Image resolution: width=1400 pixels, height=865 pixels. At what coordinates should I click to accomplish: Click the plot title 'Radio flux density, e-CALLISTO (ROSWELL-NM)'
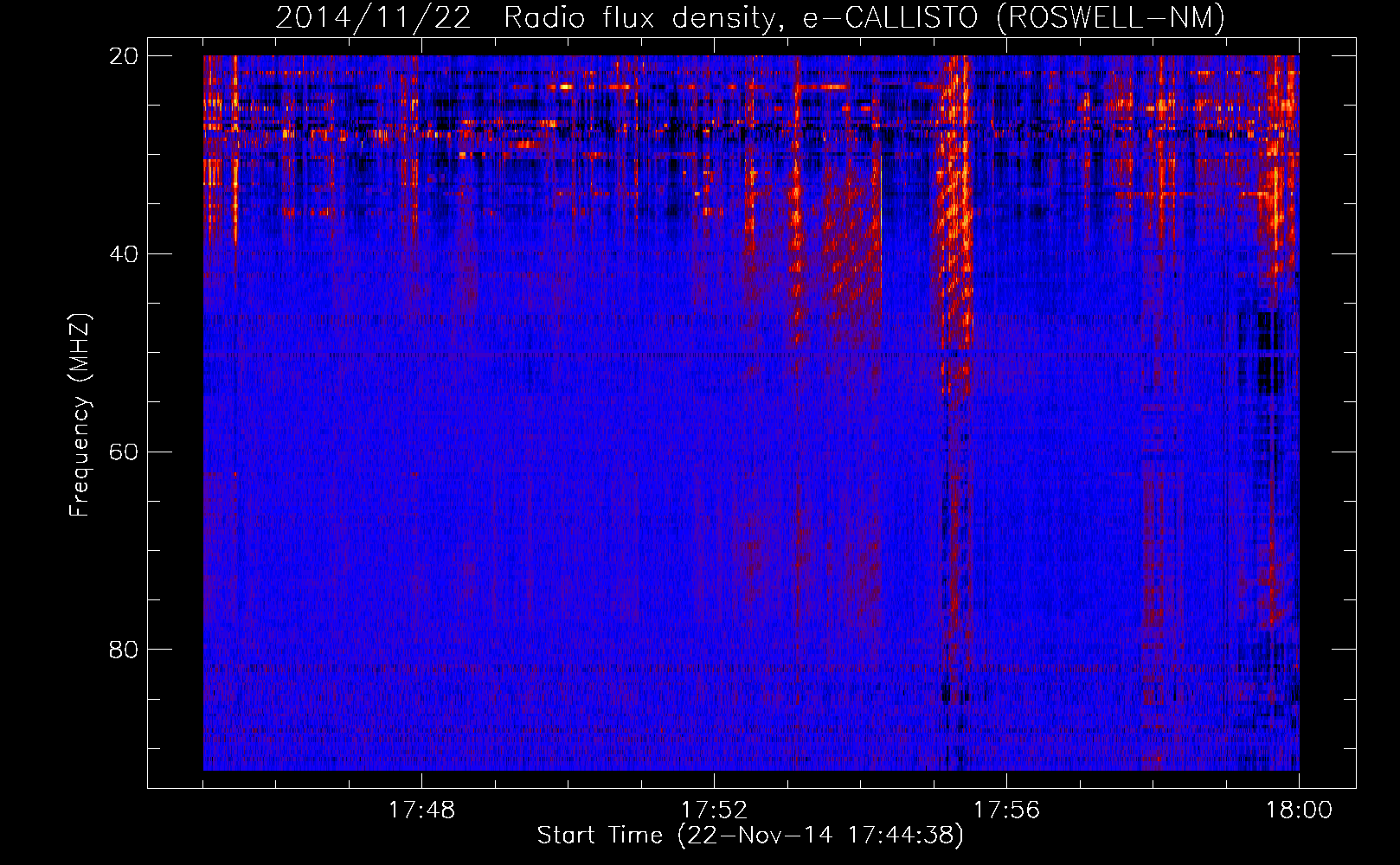[864, 17]
